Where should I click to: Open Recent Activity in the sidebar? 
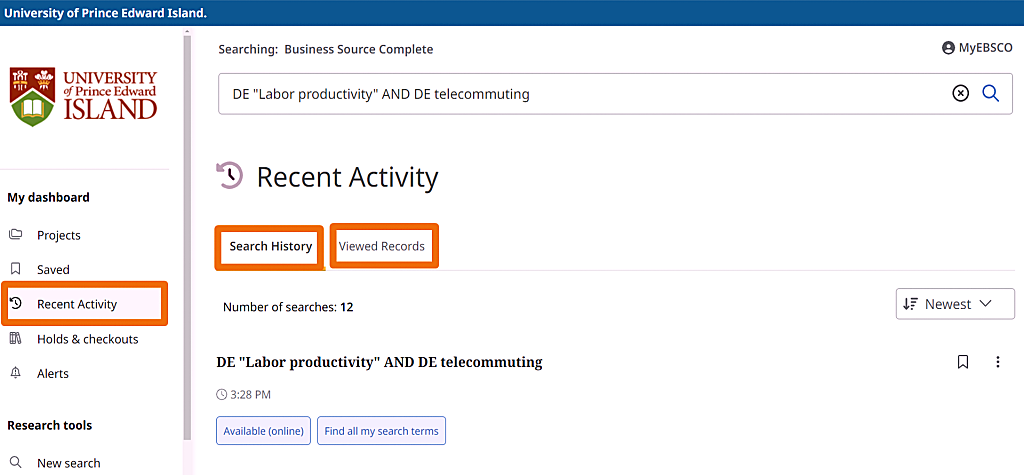[77, 304]
